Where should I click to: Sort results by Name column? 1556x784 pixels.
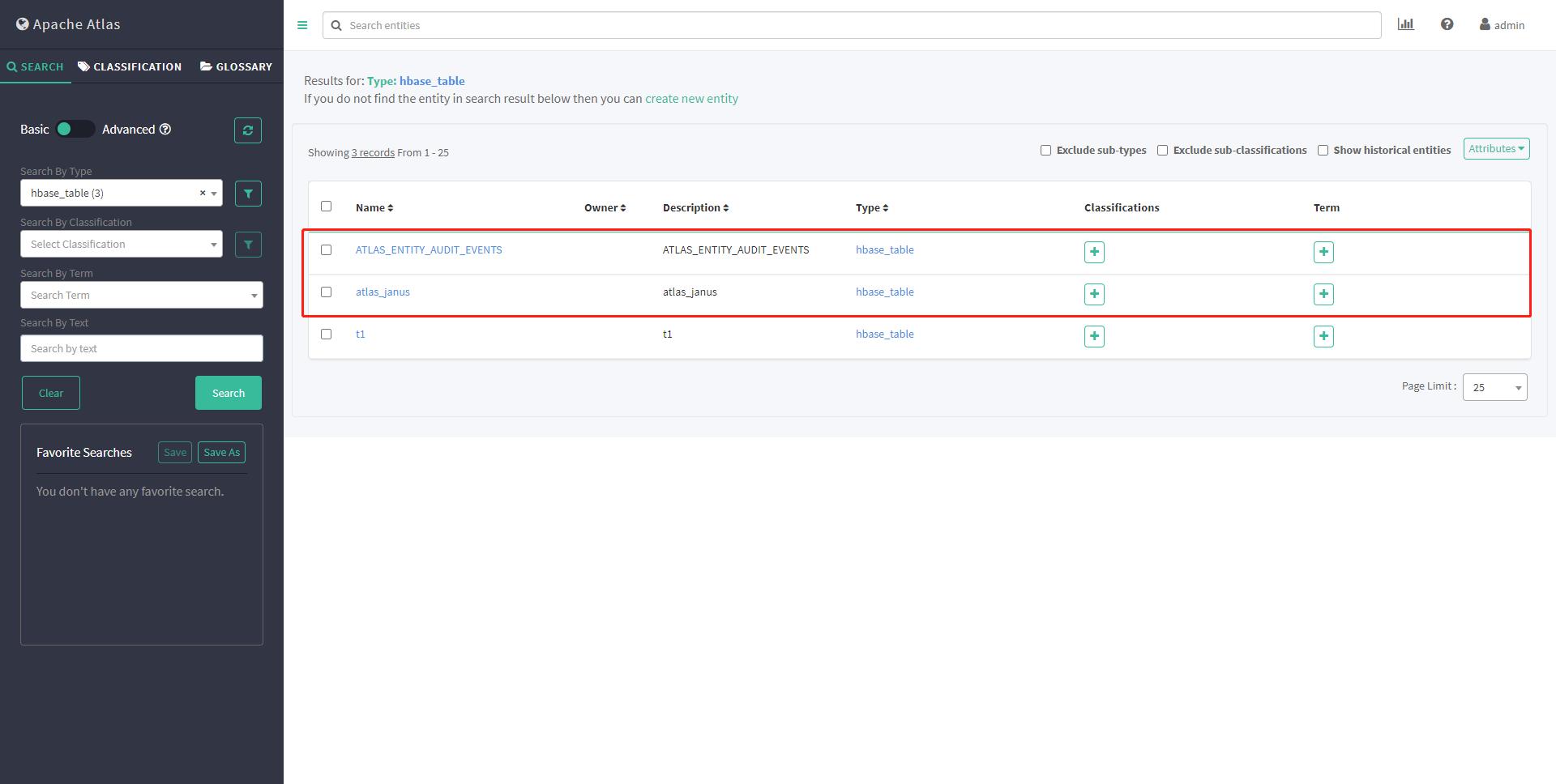(x=374, y=208)
